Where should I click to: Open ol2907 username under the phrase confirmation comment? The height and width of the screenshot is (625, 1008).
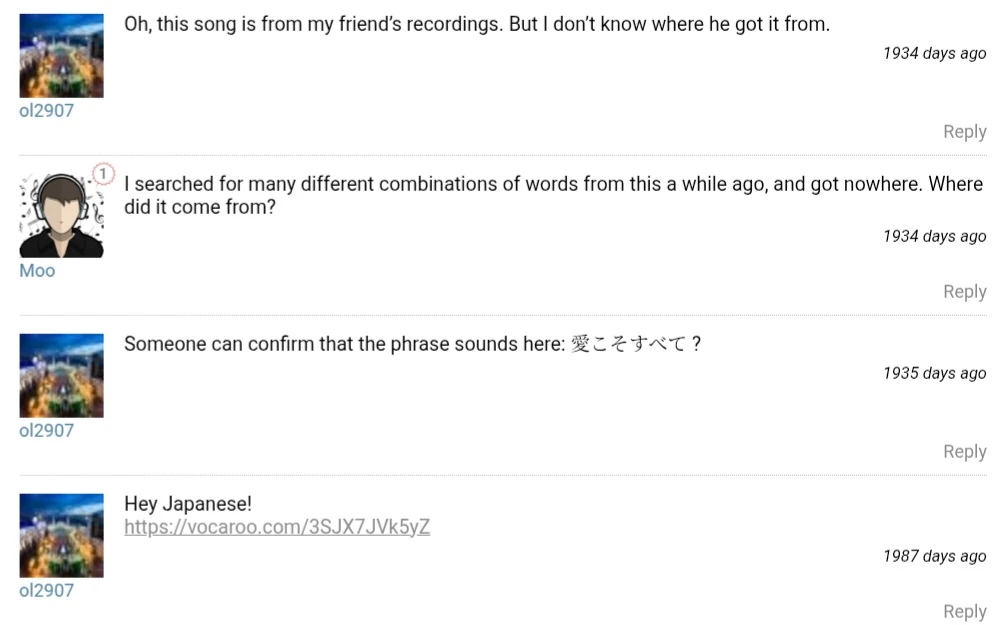click(46, 431)
